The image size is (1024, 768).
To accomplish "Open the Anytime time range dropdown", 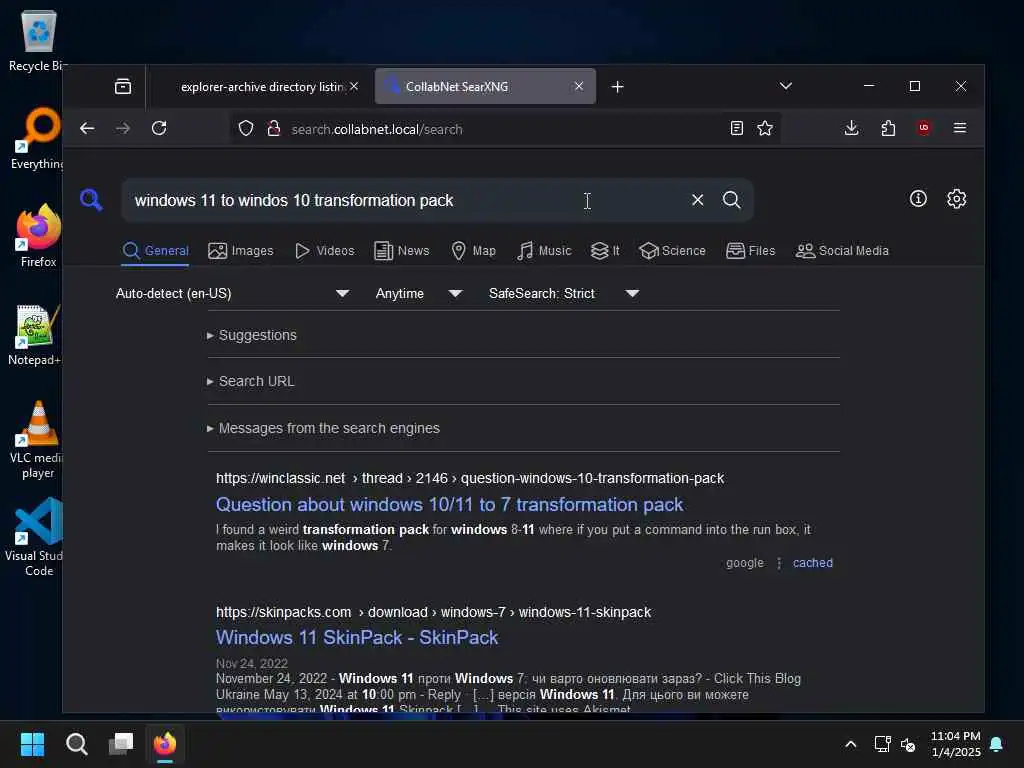I will click(419, 293).
